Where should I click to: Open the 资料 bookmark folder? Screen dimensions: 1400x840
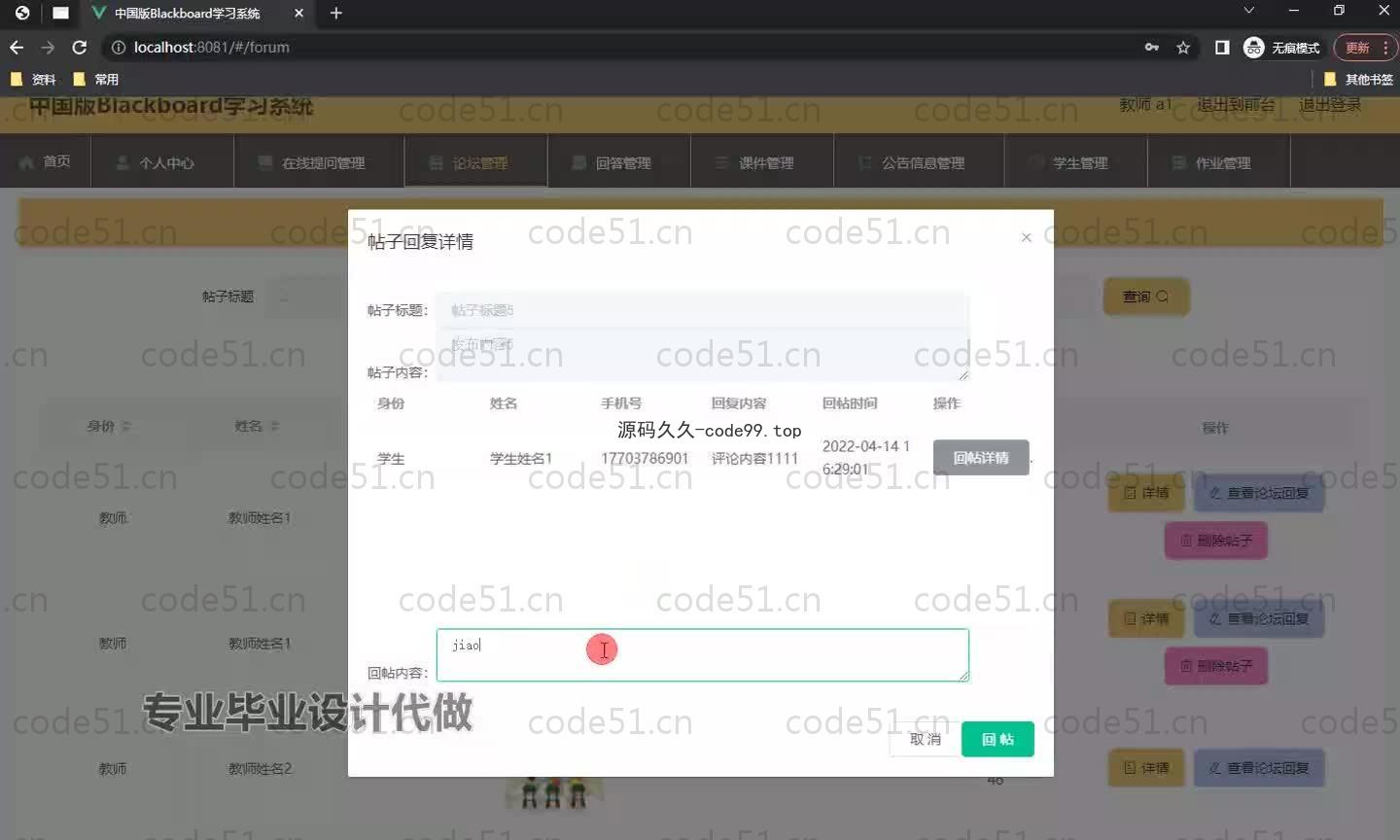pos(33,79)
